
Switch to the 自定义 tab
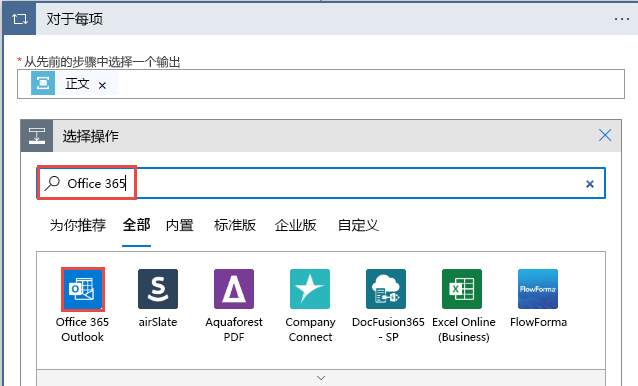358,225
